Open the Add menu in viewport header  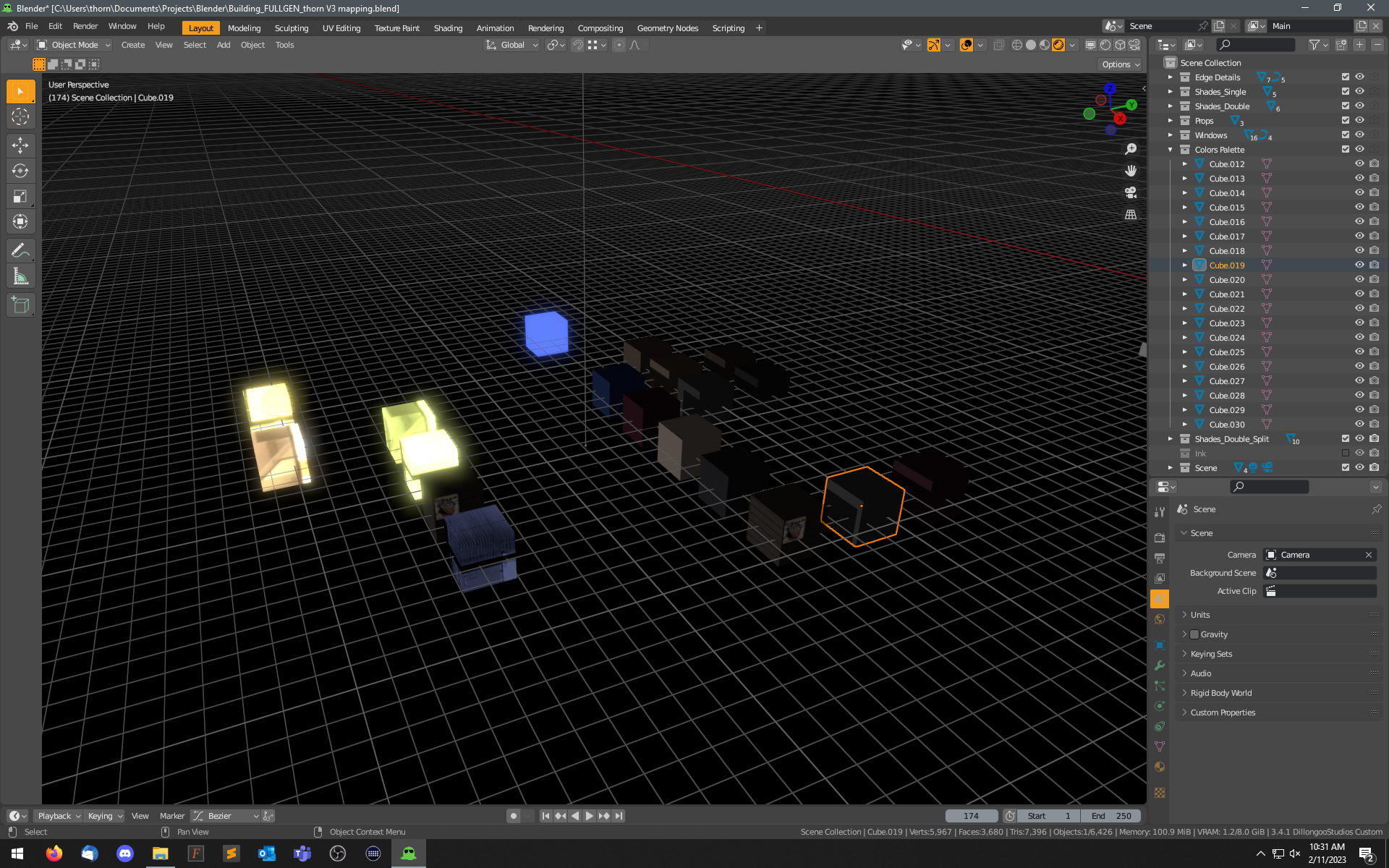(224, 45)
